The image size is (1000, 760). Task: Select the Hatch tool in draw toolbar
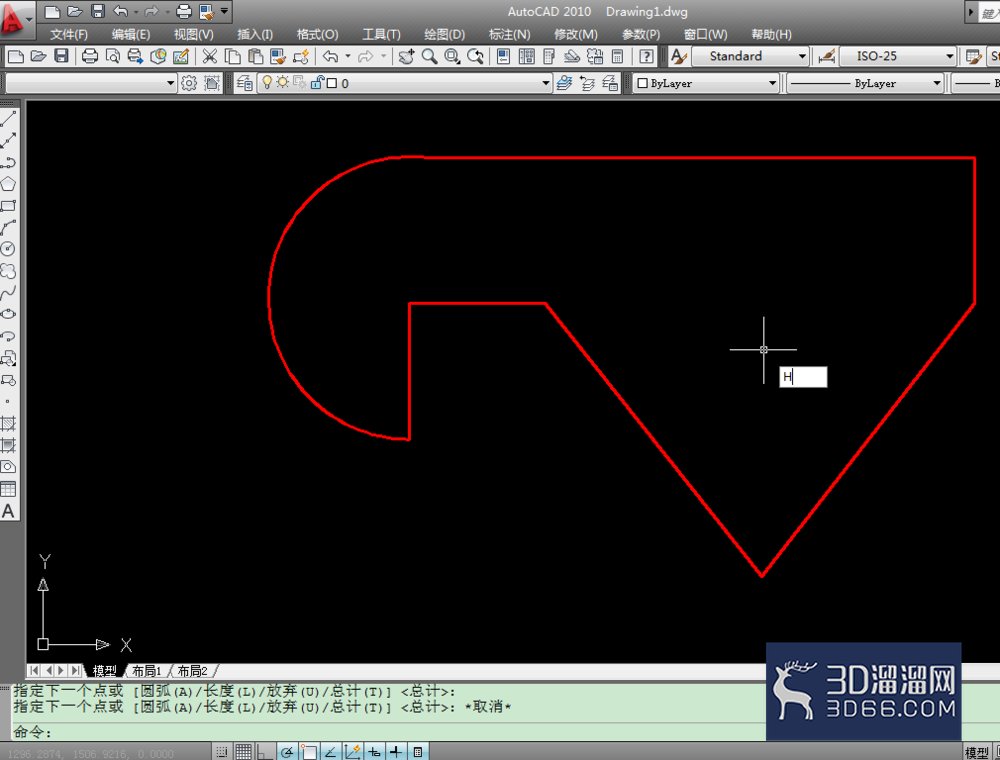pos(8,423)
